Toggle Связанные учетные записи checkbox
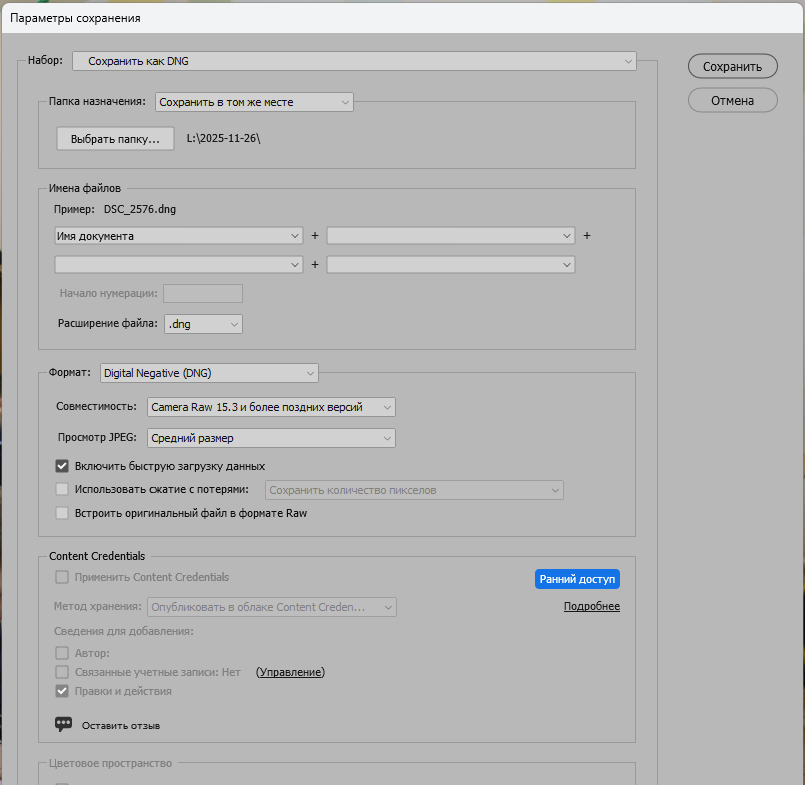This screenshot has width=805, height=785. (x=62, y=672)
